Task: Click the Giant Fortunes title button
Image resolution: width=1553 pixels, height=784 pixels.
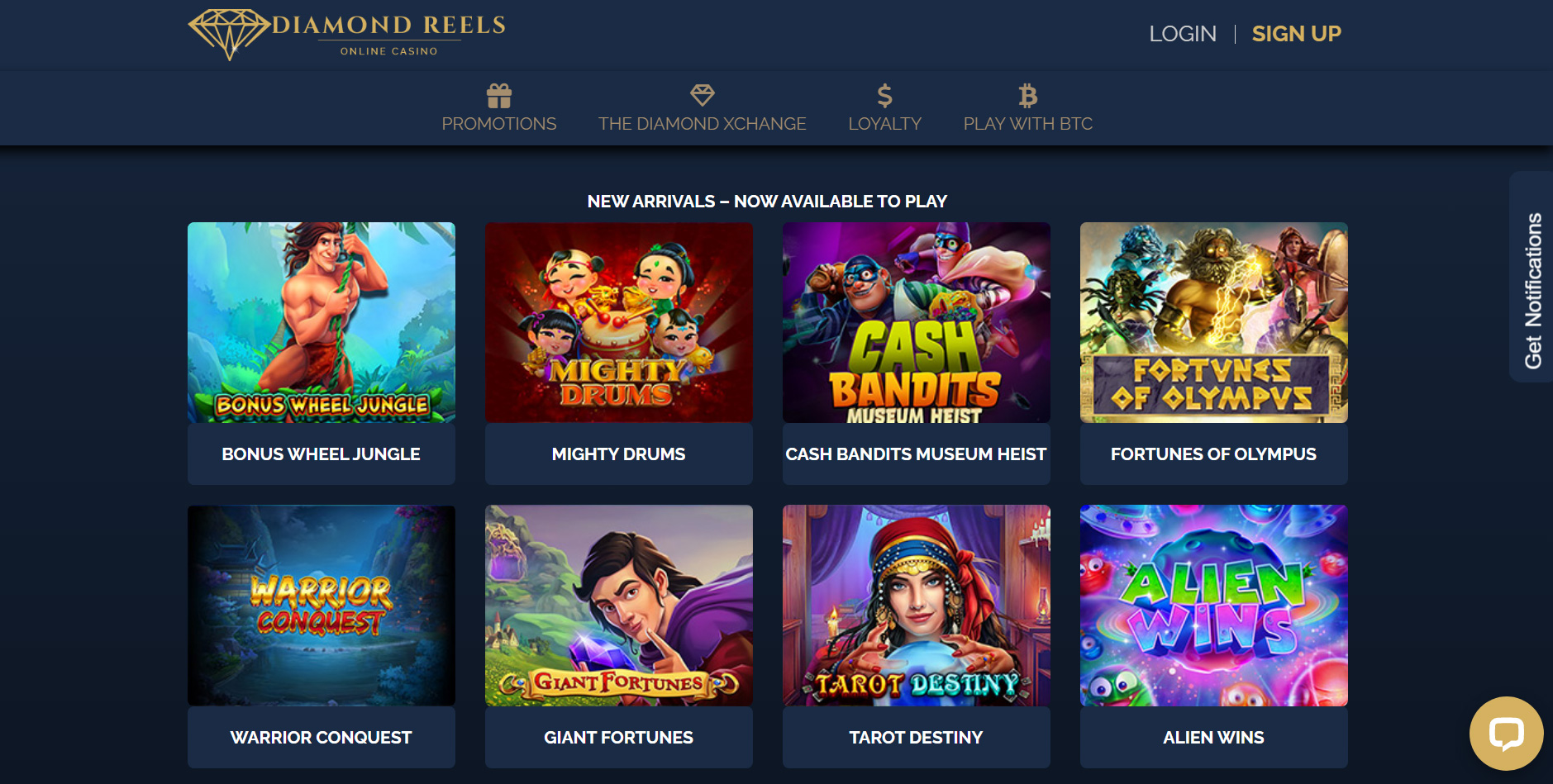Action: coord(619,737)
